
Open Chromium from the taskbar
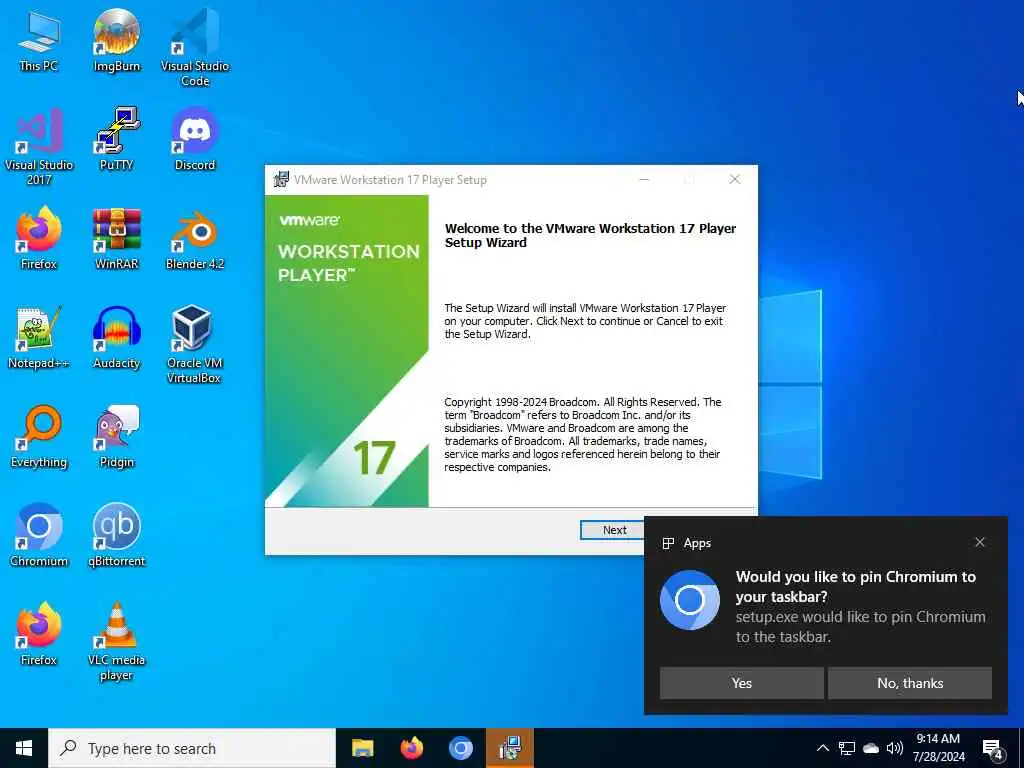(x=460, y=748)
